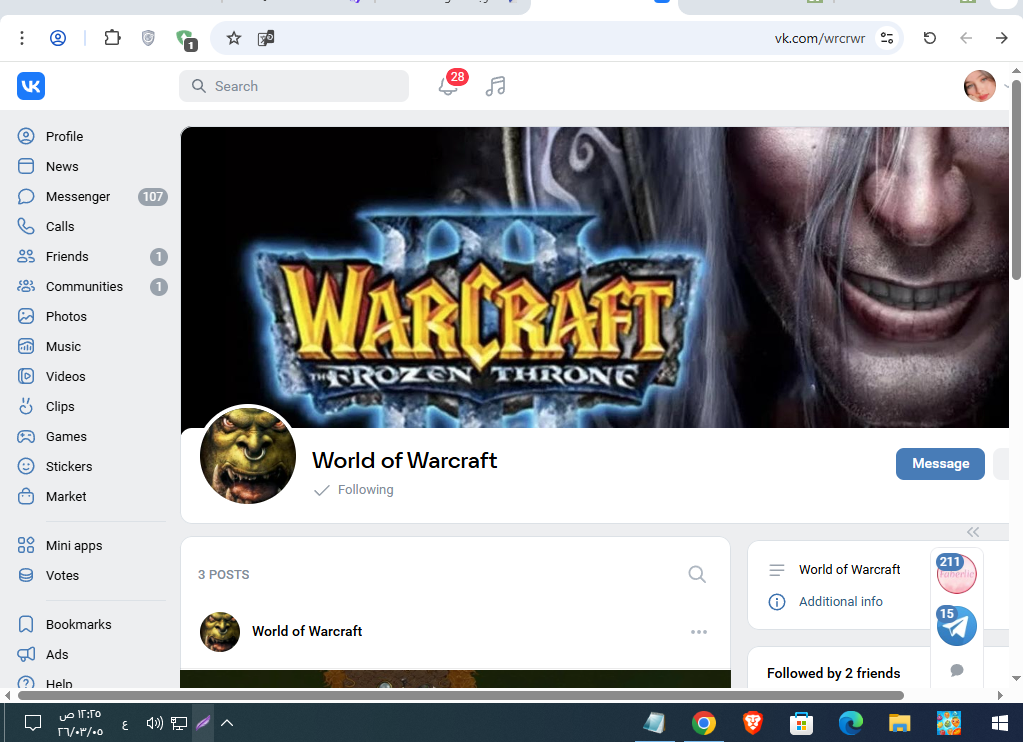The image size is (1023, 742).
Task: Click the Search input field
Action: [294, 86]
